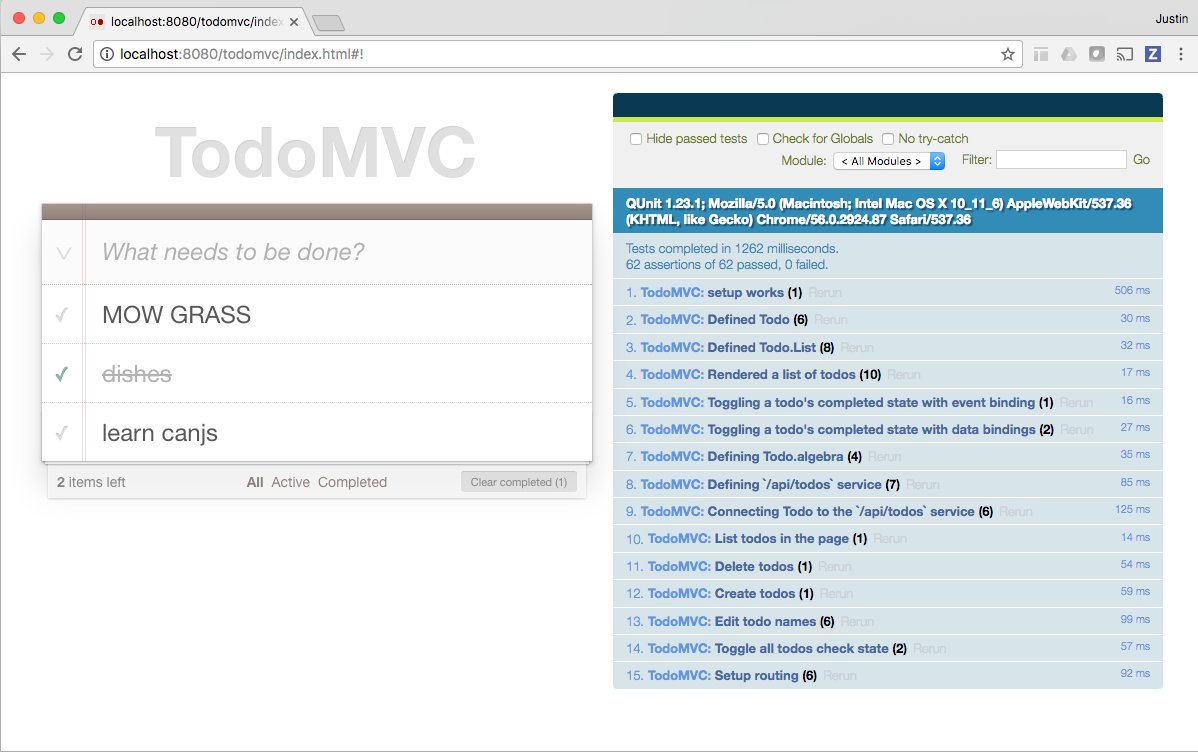Click the learn canjs todo text
This screenshot has width=1198, height=752.
160,433
